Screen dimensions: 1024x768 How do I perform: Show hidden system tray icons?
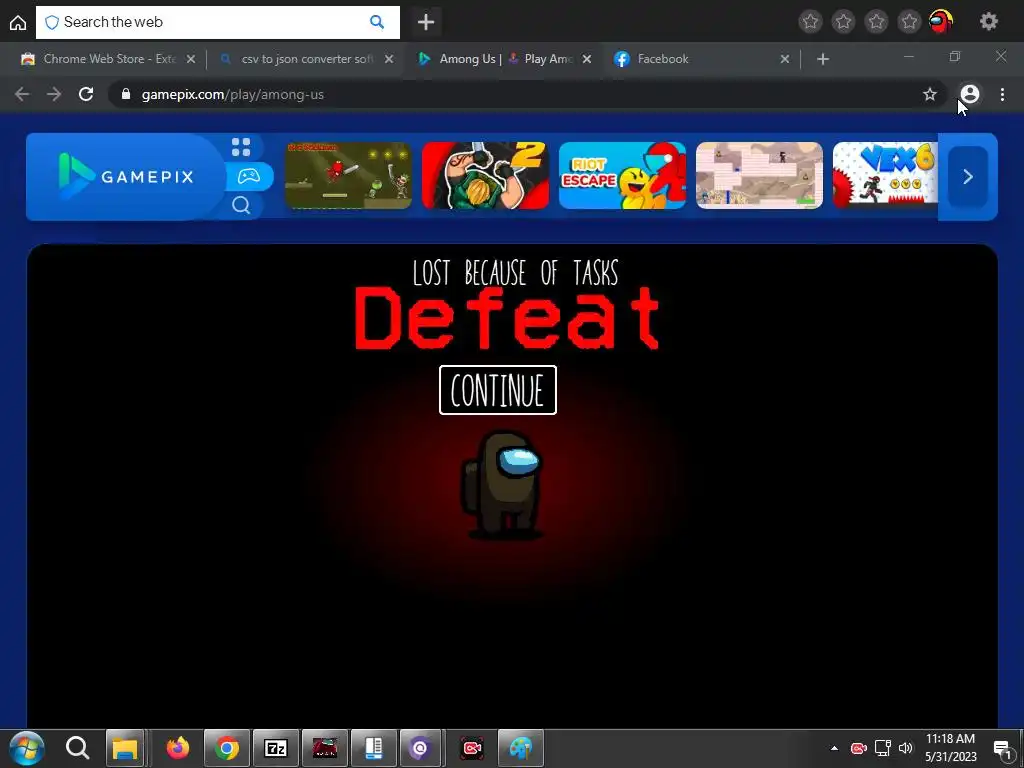(834, 748)
